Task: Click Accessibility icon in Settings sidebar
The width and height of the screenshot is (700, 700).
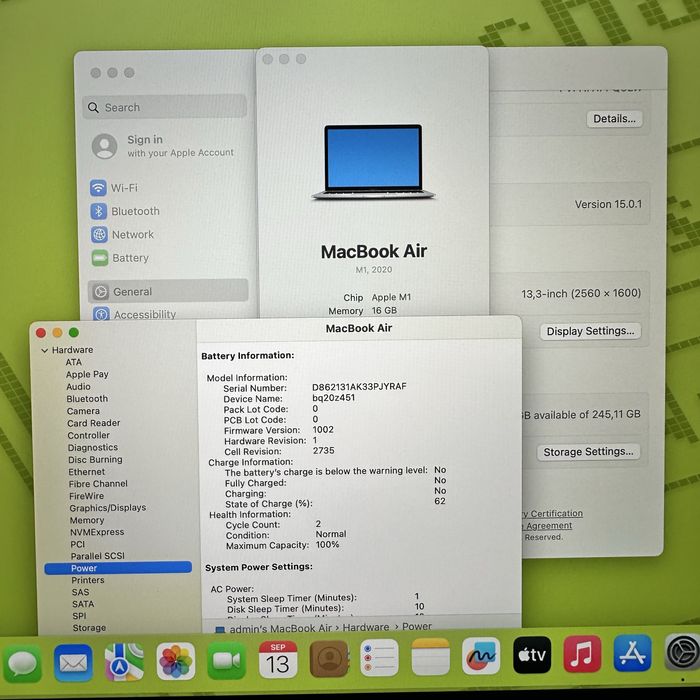Action: coord(101,314)
